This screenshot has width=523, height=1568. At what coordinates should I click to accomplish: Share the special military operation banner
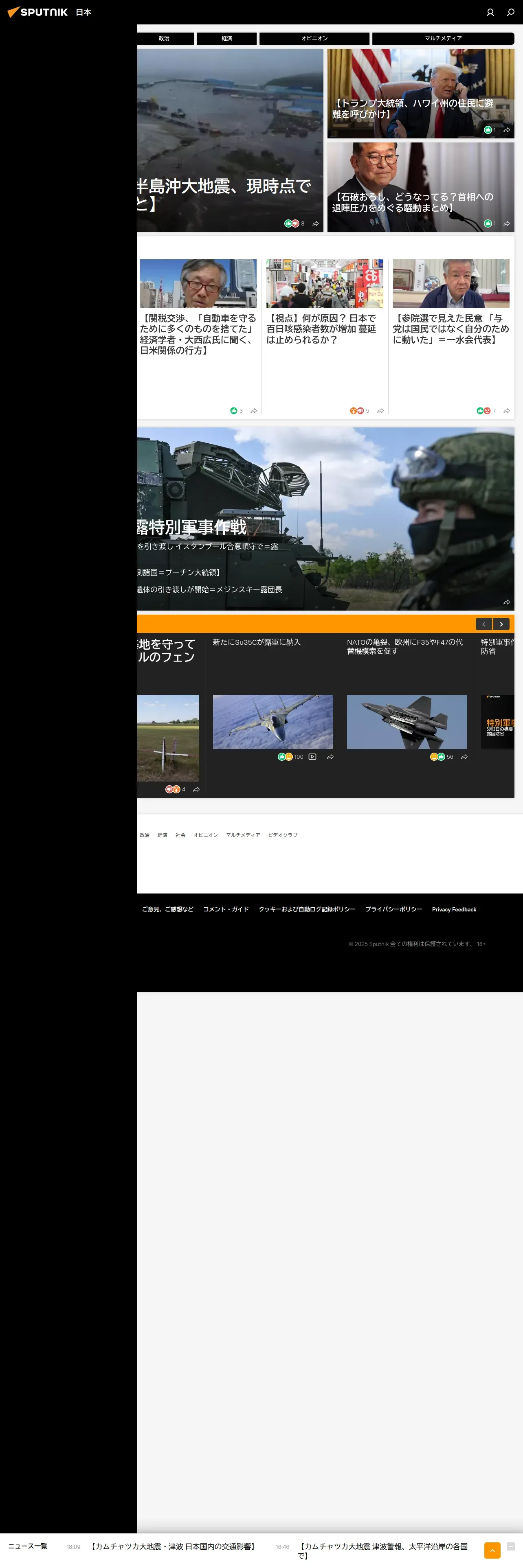click(x=507, y=602)
